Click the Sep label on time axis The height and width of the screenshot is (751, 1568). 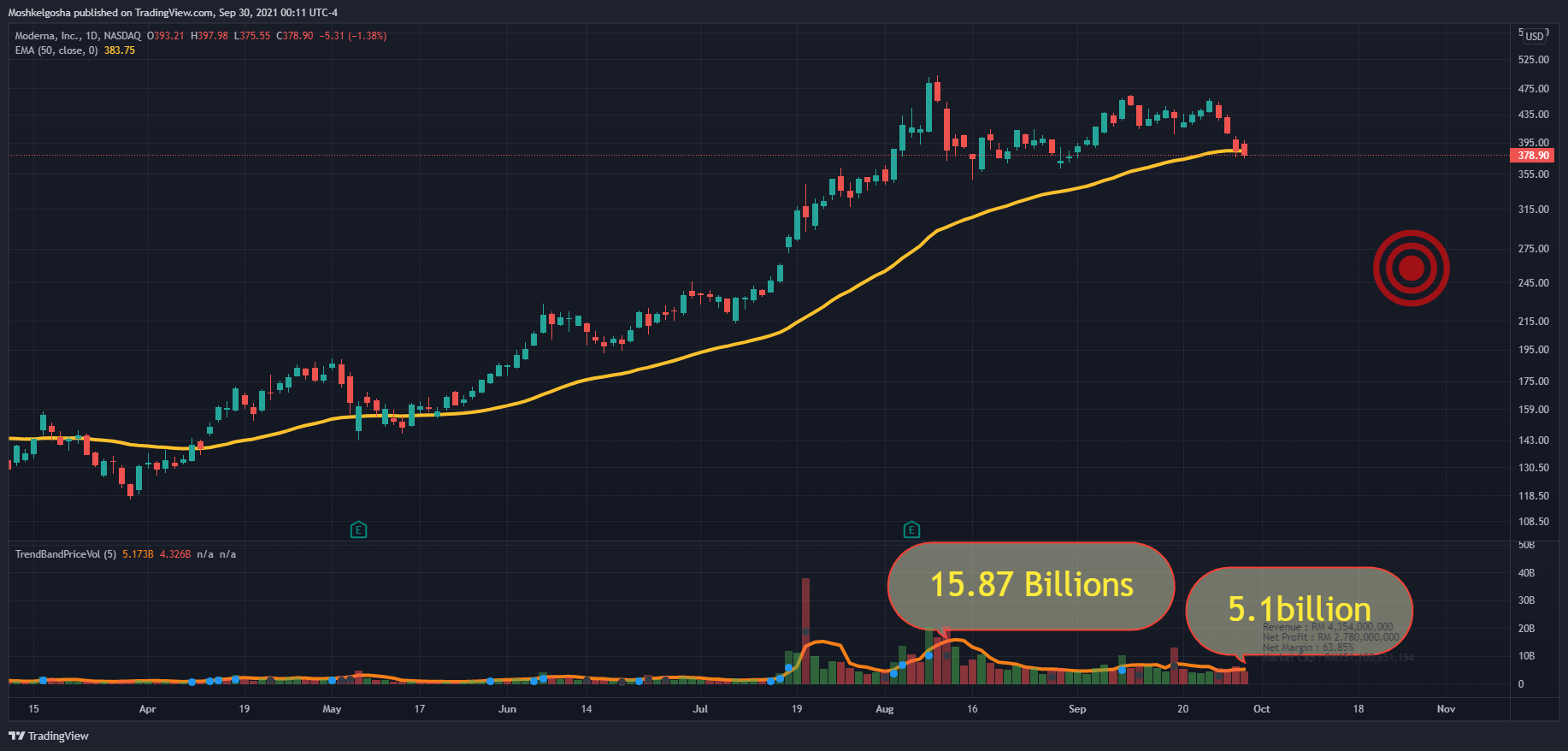click(1077, 709)
